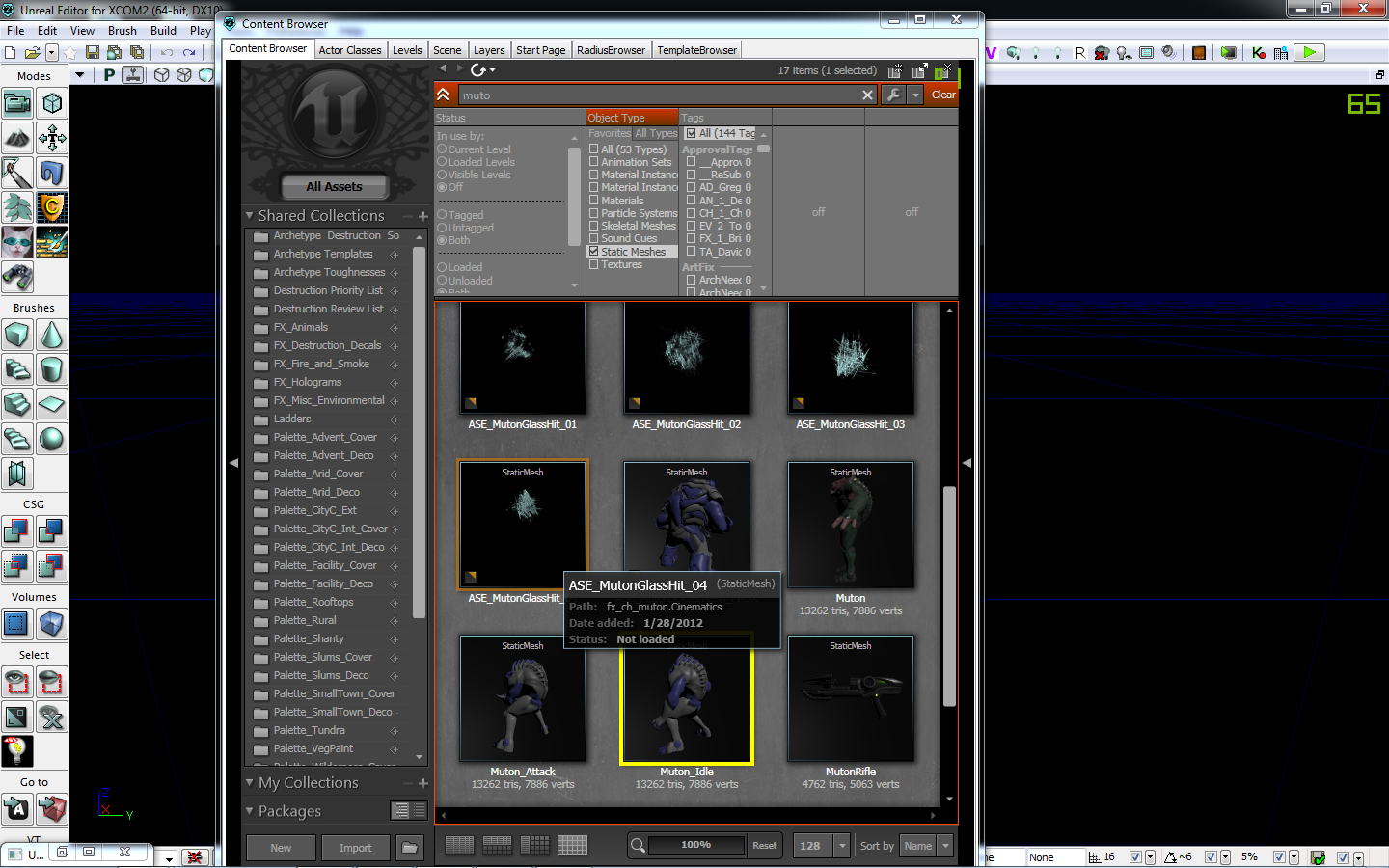The image size is (1389, 868).
Task: Click the All Assets button
Action: (335, 186)
